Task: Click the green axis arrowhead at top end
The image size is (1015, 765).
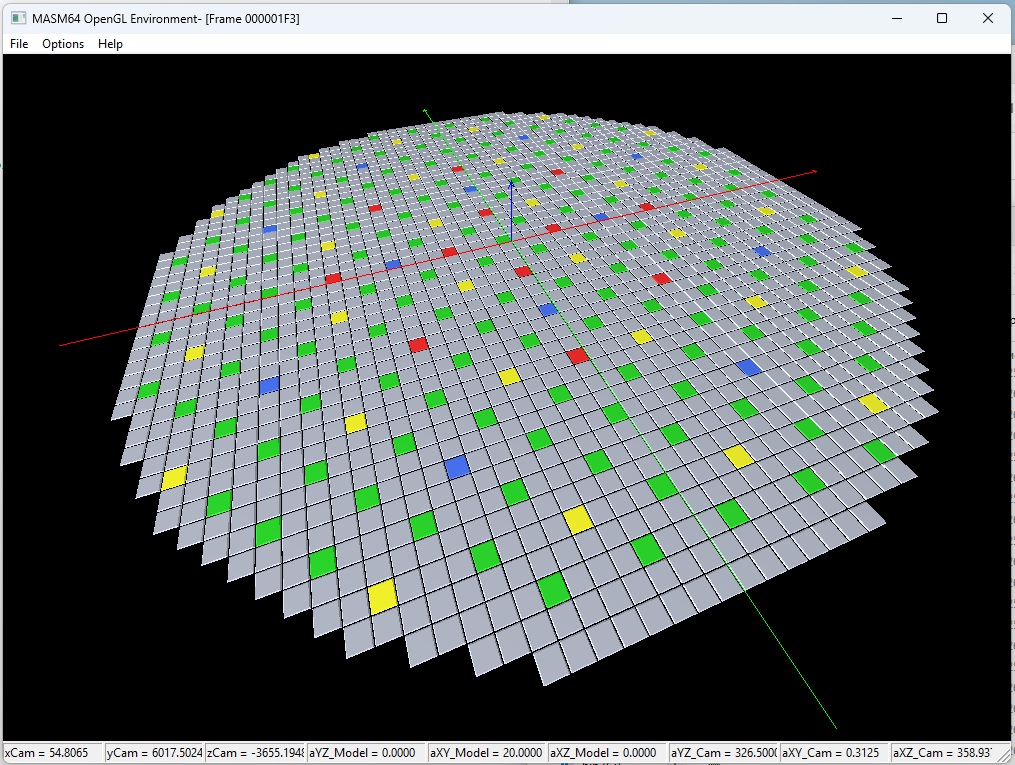Action: coord(426,112)
